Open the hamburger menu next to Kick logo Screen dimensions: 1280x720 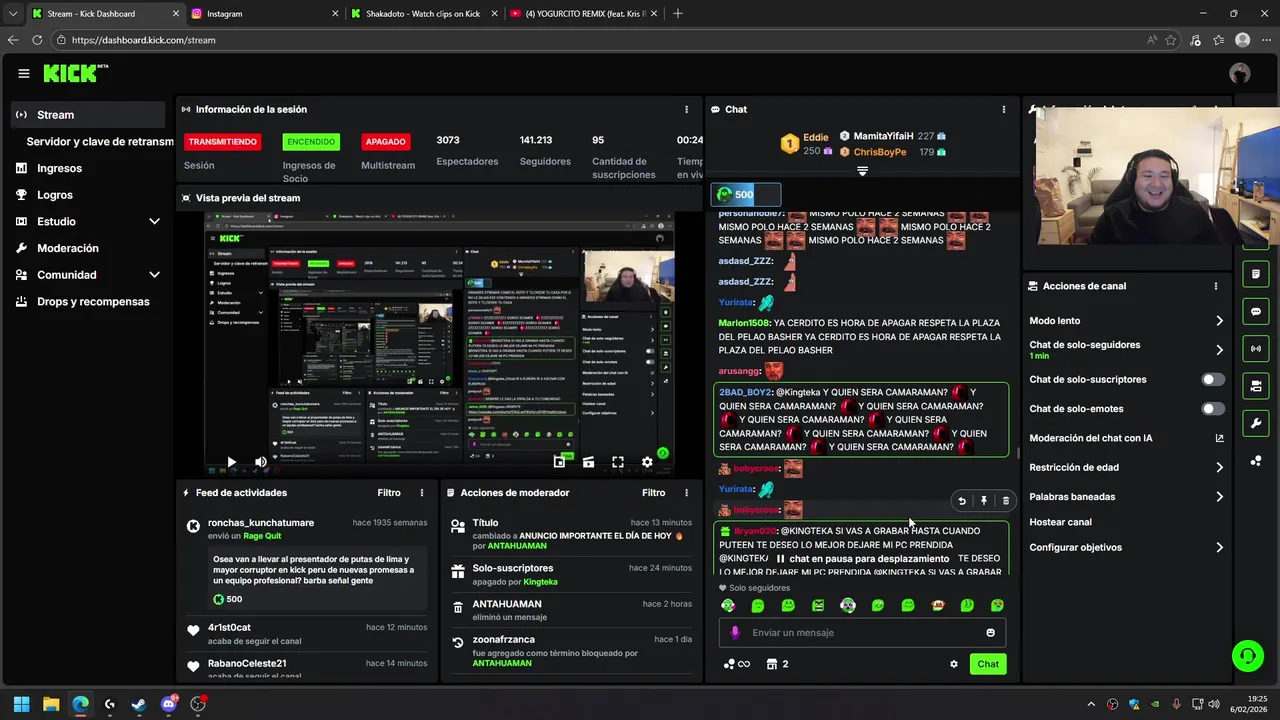point(23,73)
